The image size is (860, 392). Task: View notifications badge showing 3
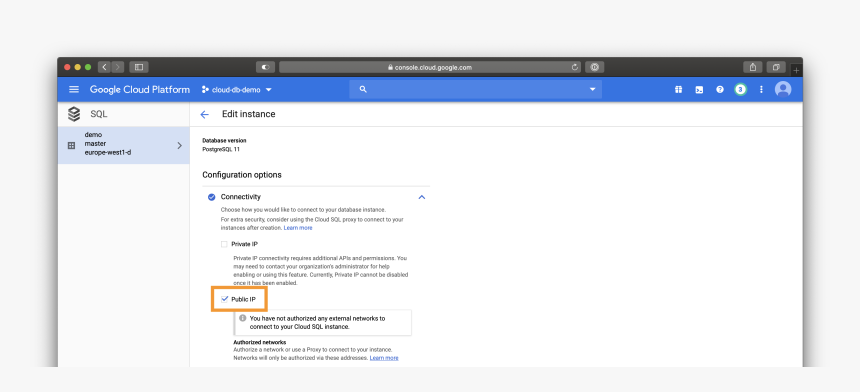740,89
